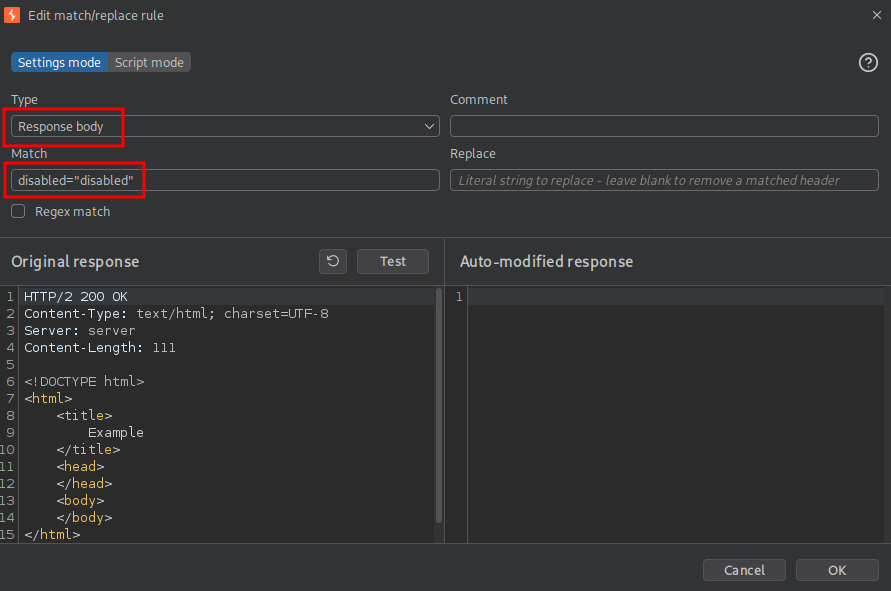This screenshot has width=891, height=591.
Task: Click the <!DOCTYPE html> line
Action: [84, 381]
